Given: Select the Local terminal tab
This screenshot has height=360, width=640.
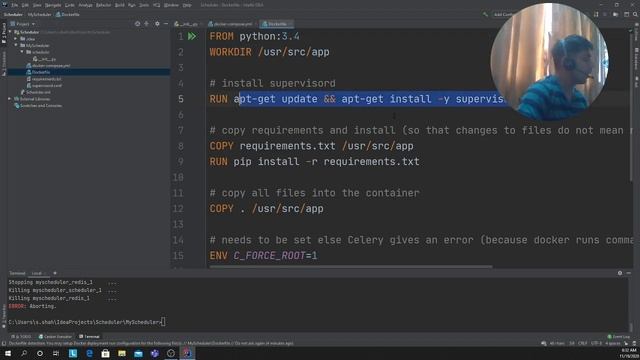Looking at the screenshot, I should (39, 273).
